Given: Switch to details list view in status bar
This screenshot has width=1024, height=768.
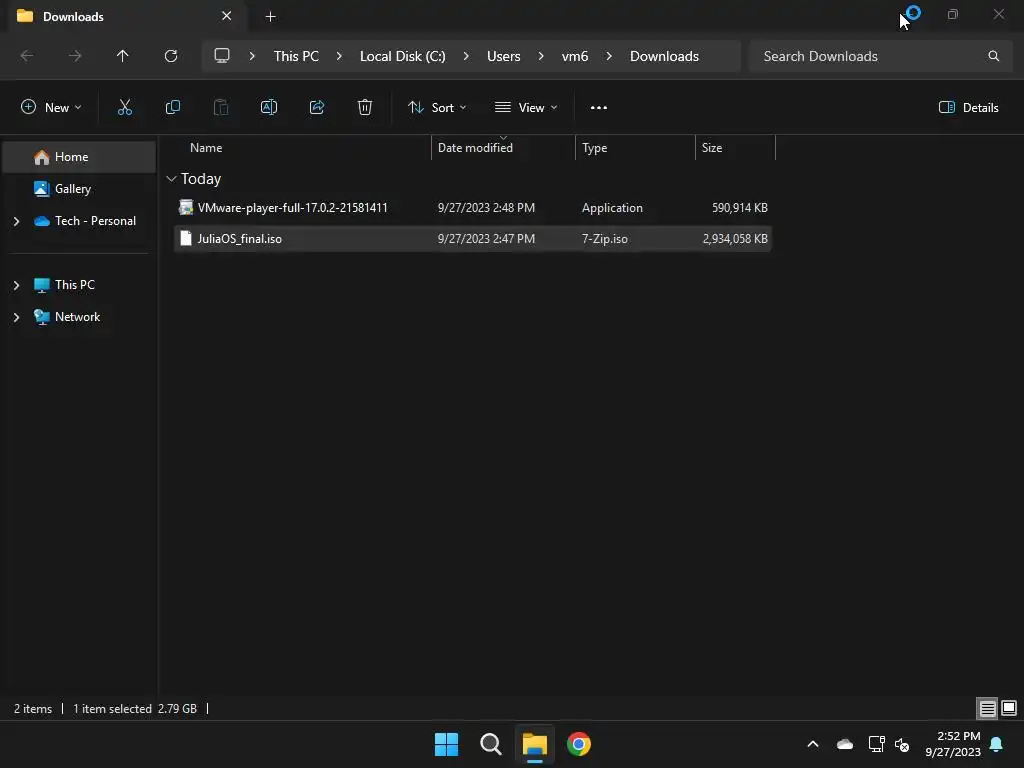Looking at the screenshot, I should (x=987, y=708).
